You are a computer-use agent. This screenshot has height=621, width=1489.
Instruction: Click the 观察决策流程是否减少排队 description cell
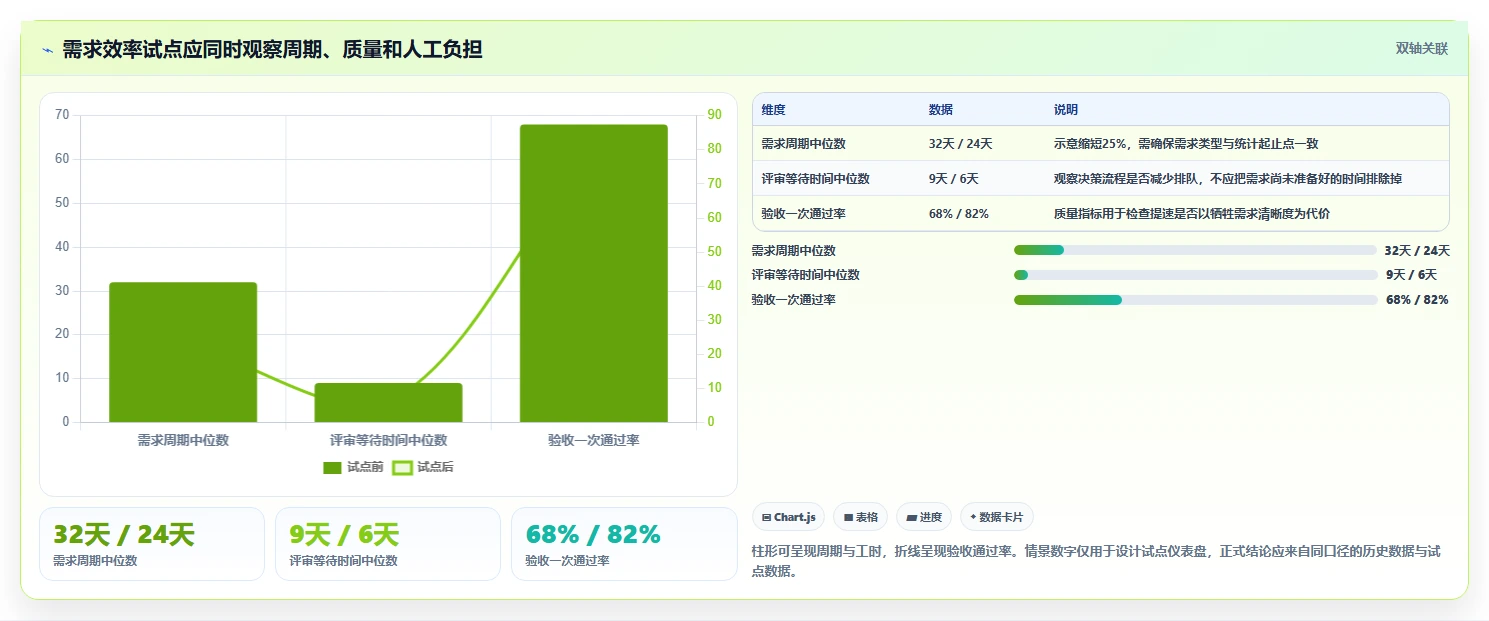pyautogui.click(x=1227, y=179)
